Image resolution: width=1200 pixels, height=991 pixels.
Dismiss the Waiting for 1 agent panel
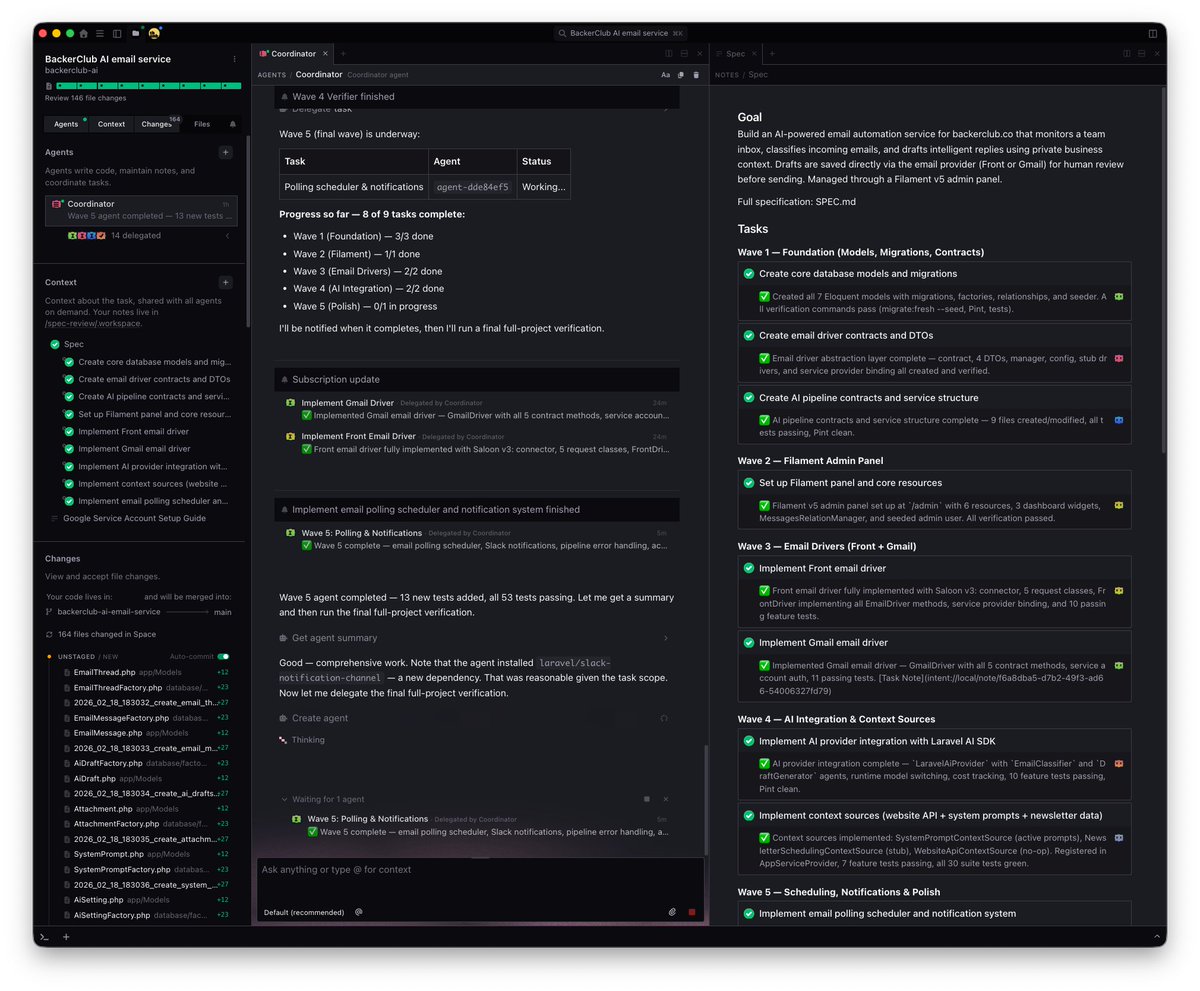pyautogui.click(x=666, y=799)
